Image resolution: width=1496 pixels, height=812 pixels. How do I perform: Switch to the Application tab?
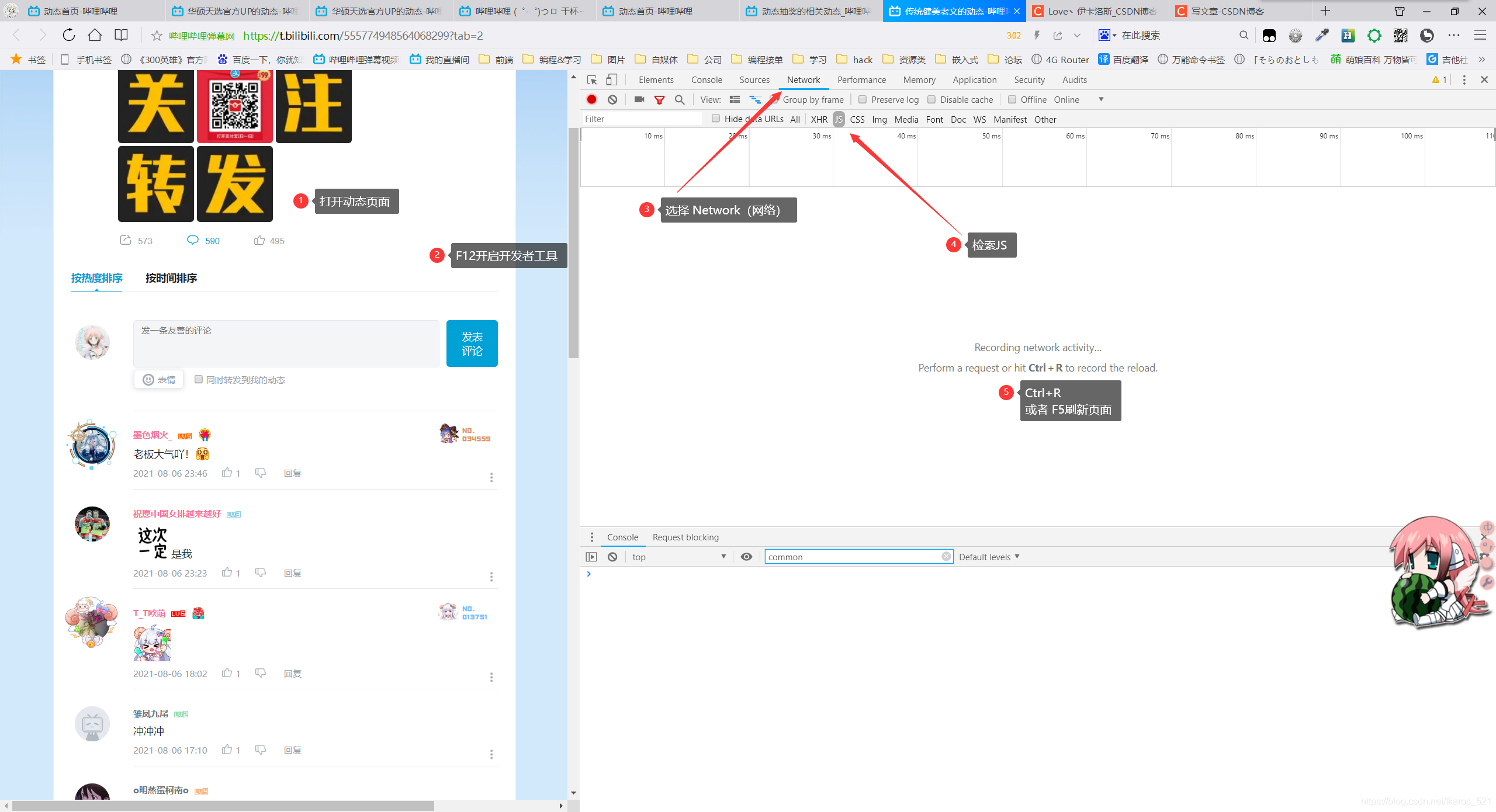tap(974, 80)
